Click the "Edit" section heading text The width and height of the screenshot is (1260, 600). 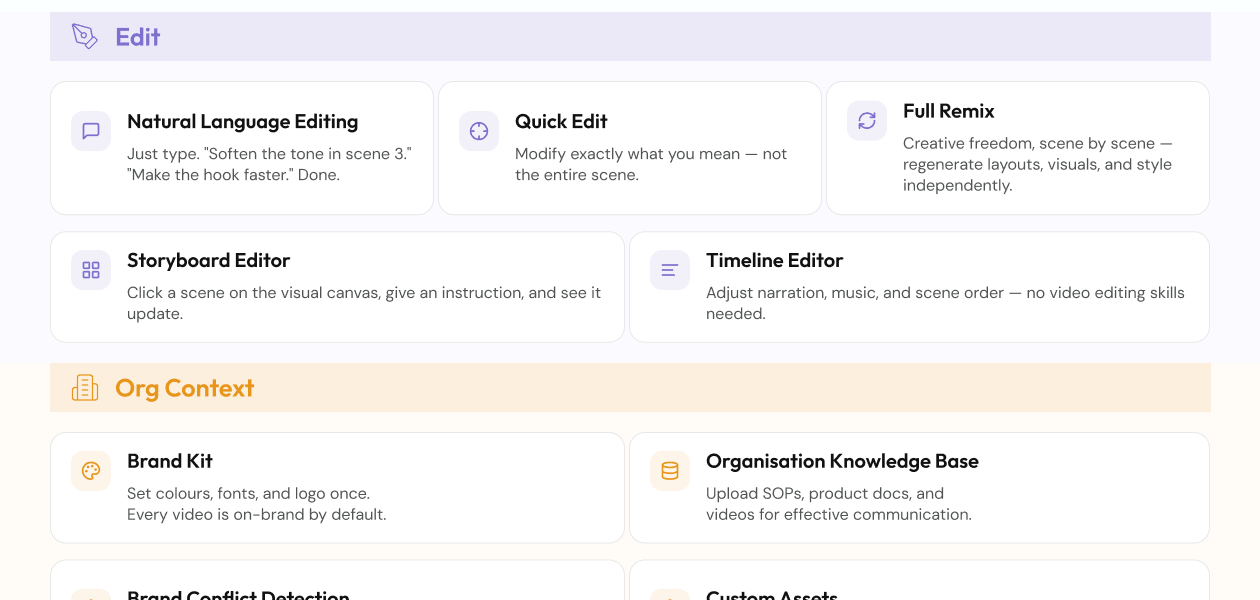tap(138, 37)
